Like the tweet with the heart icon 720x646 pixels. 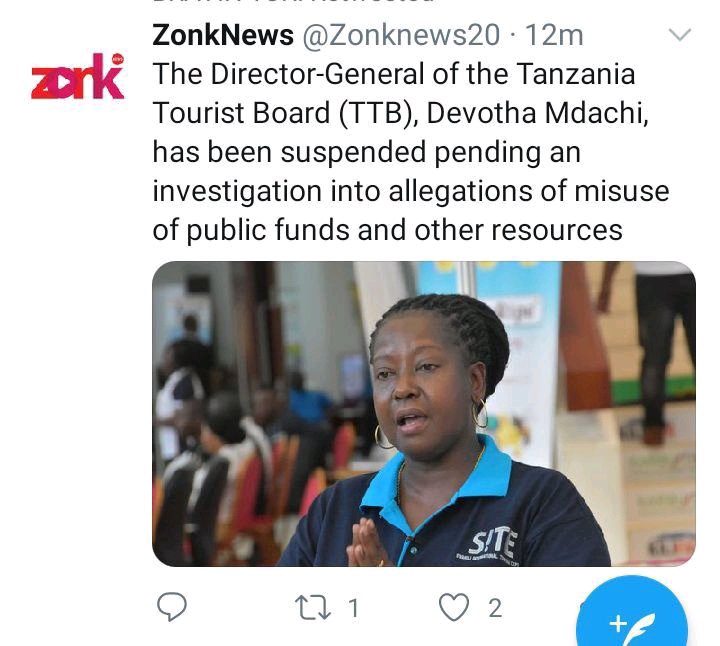click(454, 607)
